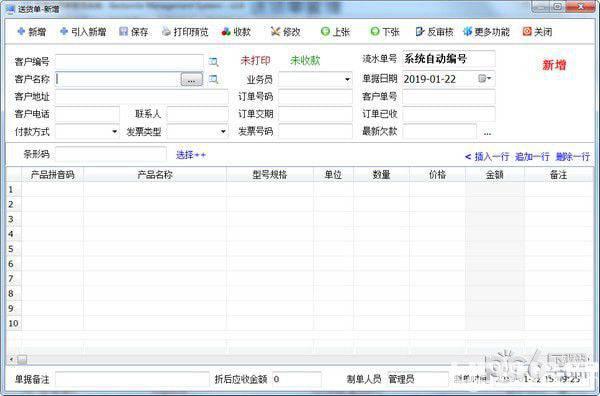
Task: Open the 更多功能 menu
Action: point(486,32)
